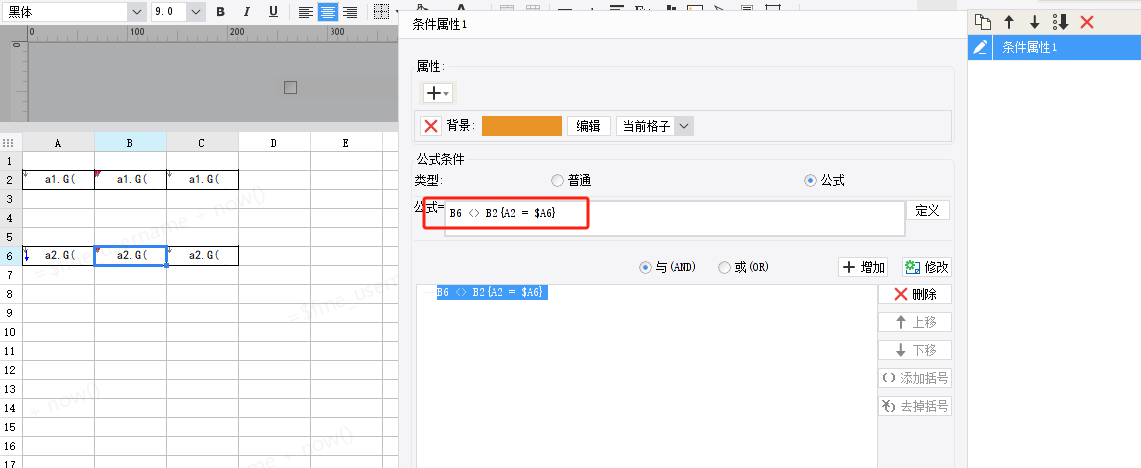Image resolution: width=1141 pixels, height=468 pixels.
Task: Click the 定义 formula button
Action: point(928,211)
